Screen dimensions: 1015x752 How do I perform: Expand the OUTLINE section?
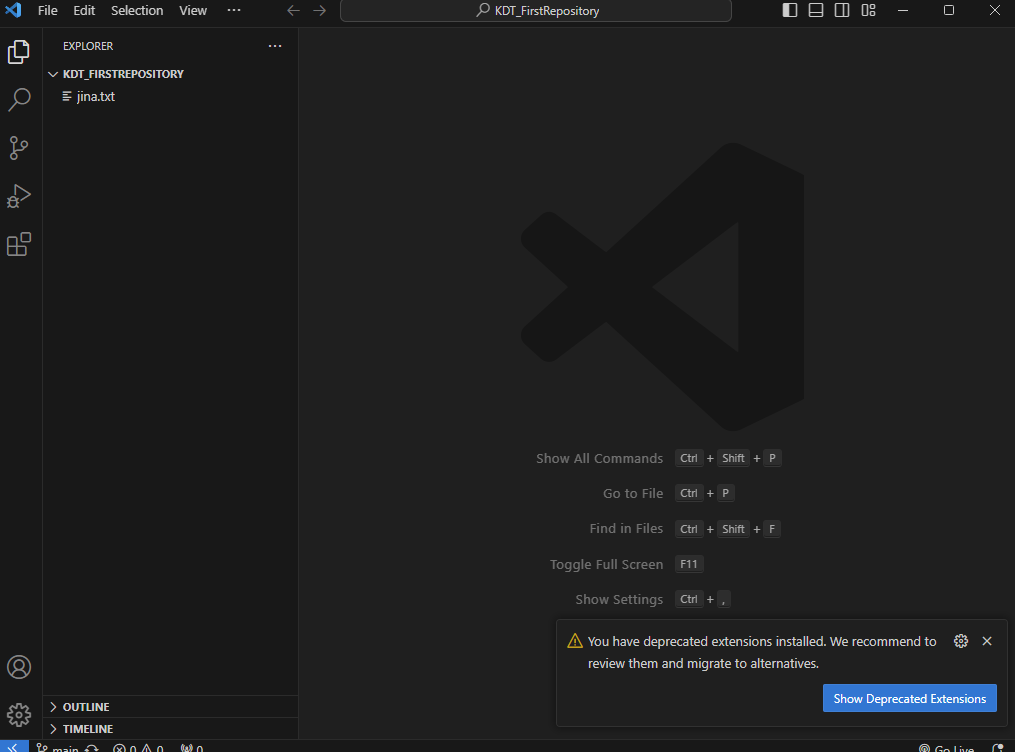point(170,707)
